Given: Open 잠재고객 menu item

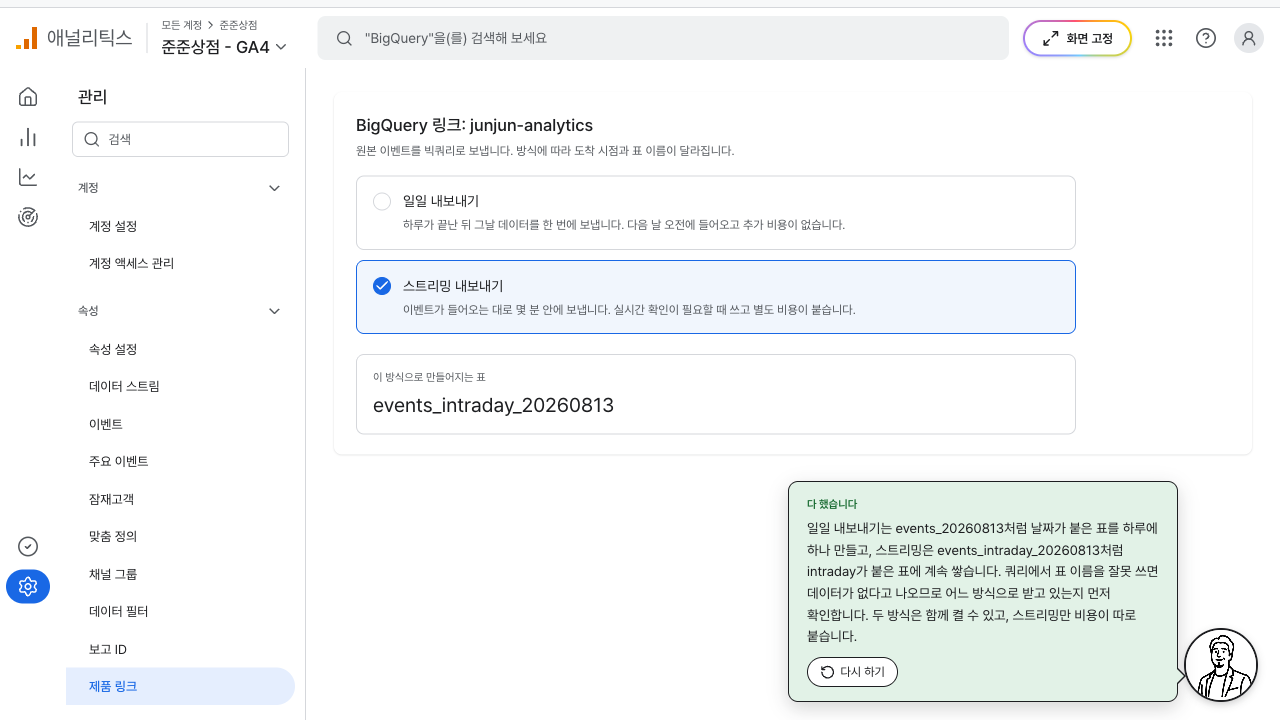Looking at the screenshot, I should 180,499.
